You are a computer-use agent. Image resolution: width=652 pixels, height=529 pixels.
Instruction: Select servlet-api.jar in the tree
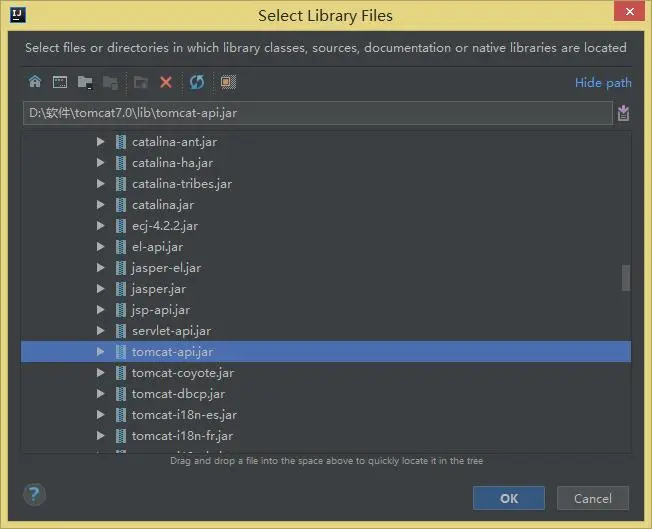[x=171, y=331]
